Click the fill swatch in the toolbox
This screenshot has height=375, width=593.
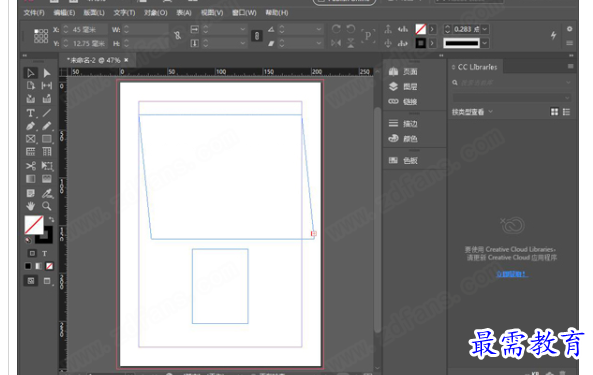click(34, 225)
